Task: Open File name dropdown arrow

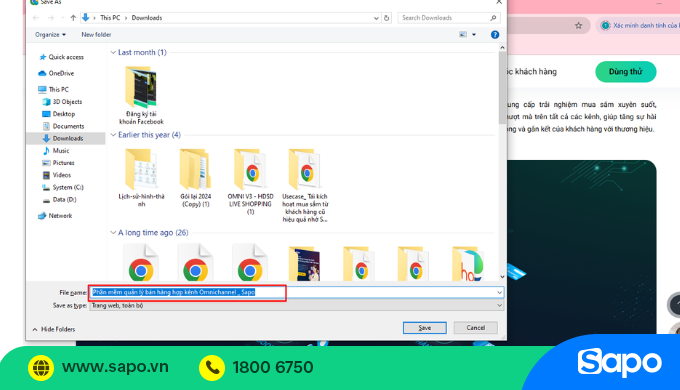Action: 499,292
